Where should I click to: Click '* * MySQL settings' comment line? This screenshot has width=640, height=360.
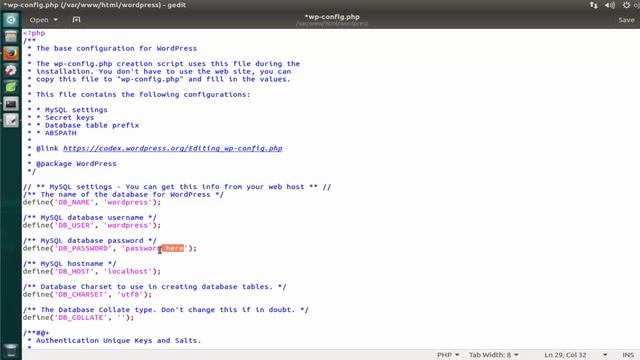coord(67,110)
